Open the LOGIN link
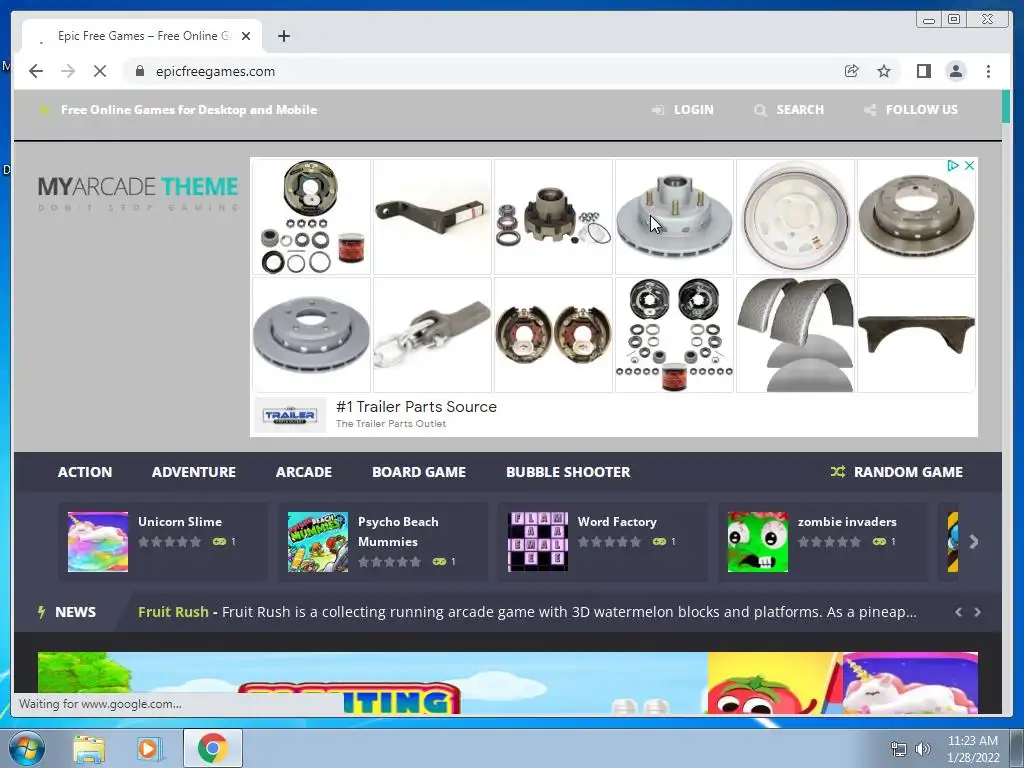 683,110
